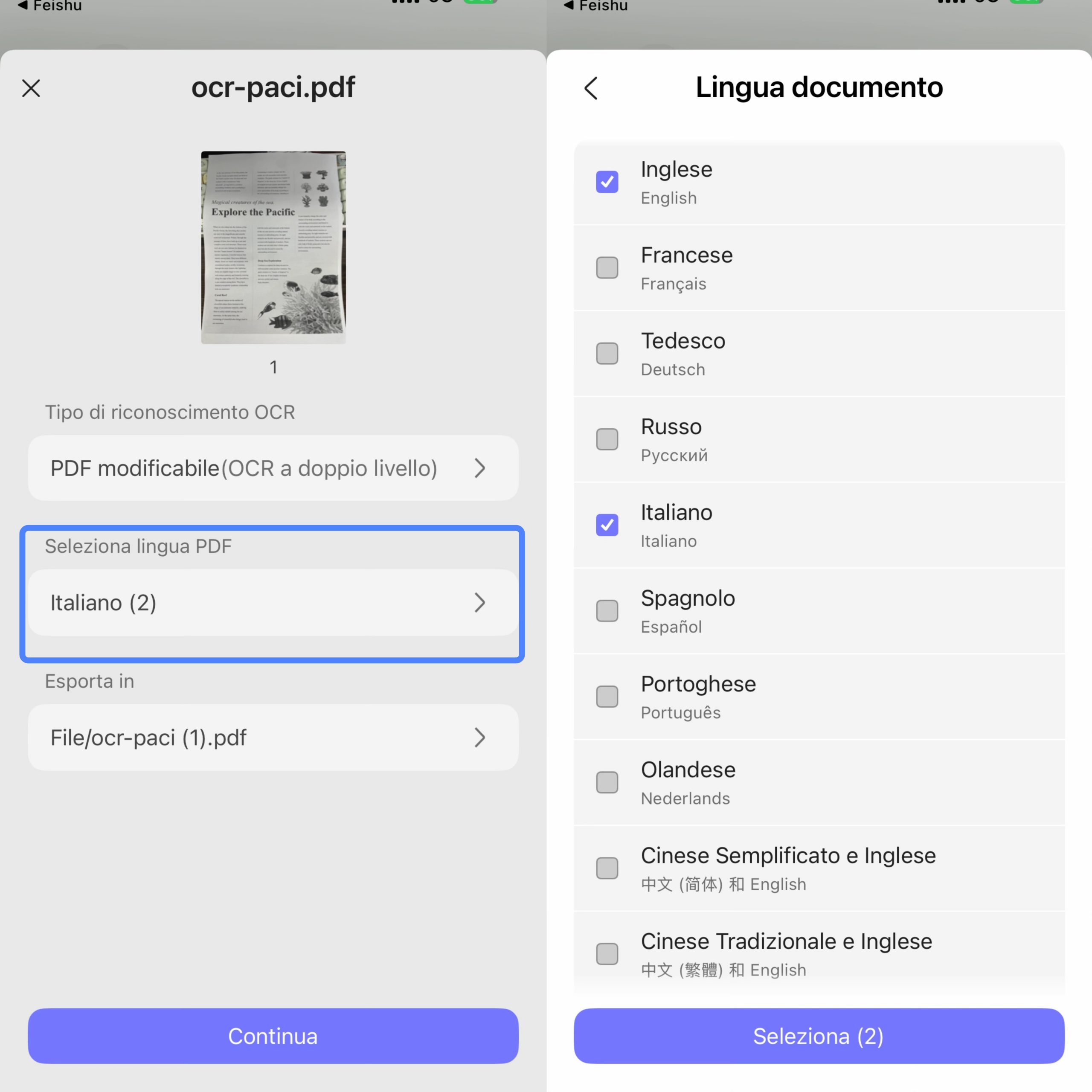Viewport: 1092px width, 1092px height.
Task: Check the Tedesco checkbox
Action: tap(607, 354)
